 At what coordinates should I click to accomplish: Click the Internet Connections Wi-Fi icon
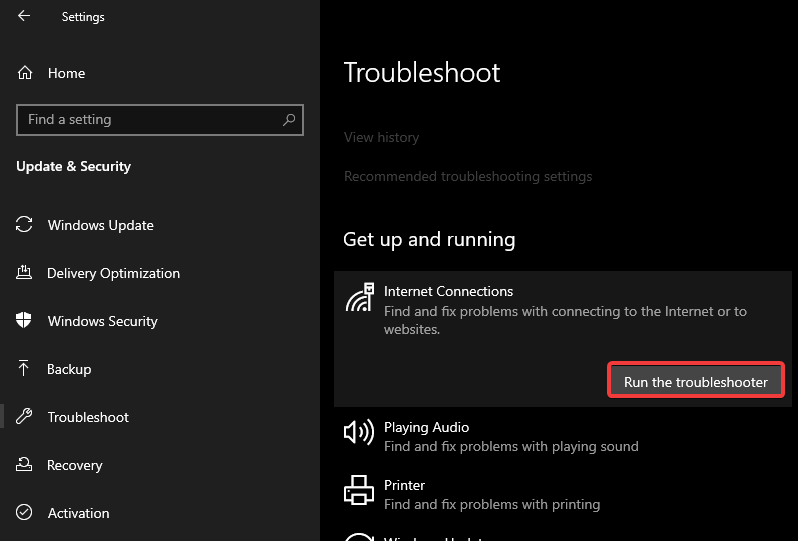(x=360, y=298)
